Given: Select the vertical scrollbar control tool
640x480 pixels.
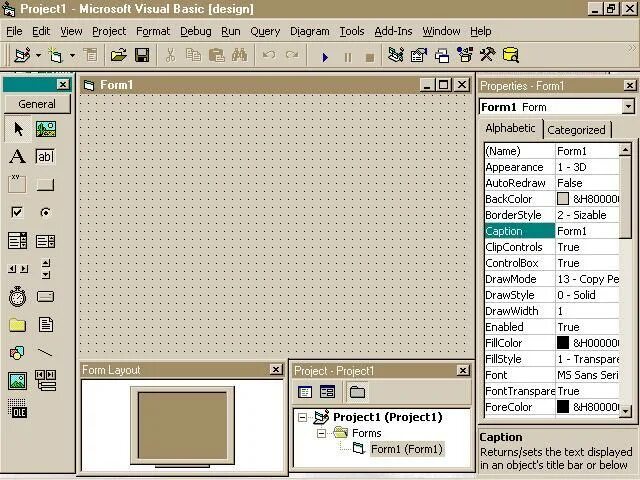Looking at the screenshot, I should (46, 269).
